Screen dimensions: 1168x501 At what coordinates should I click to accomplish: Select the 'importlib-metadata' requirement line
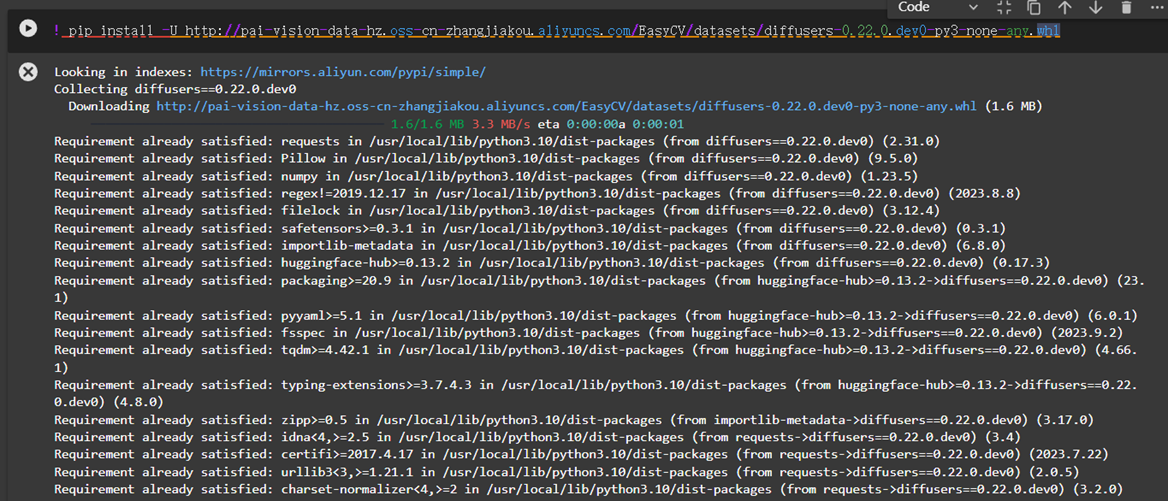pyautogui.click(x=530, y=245)
